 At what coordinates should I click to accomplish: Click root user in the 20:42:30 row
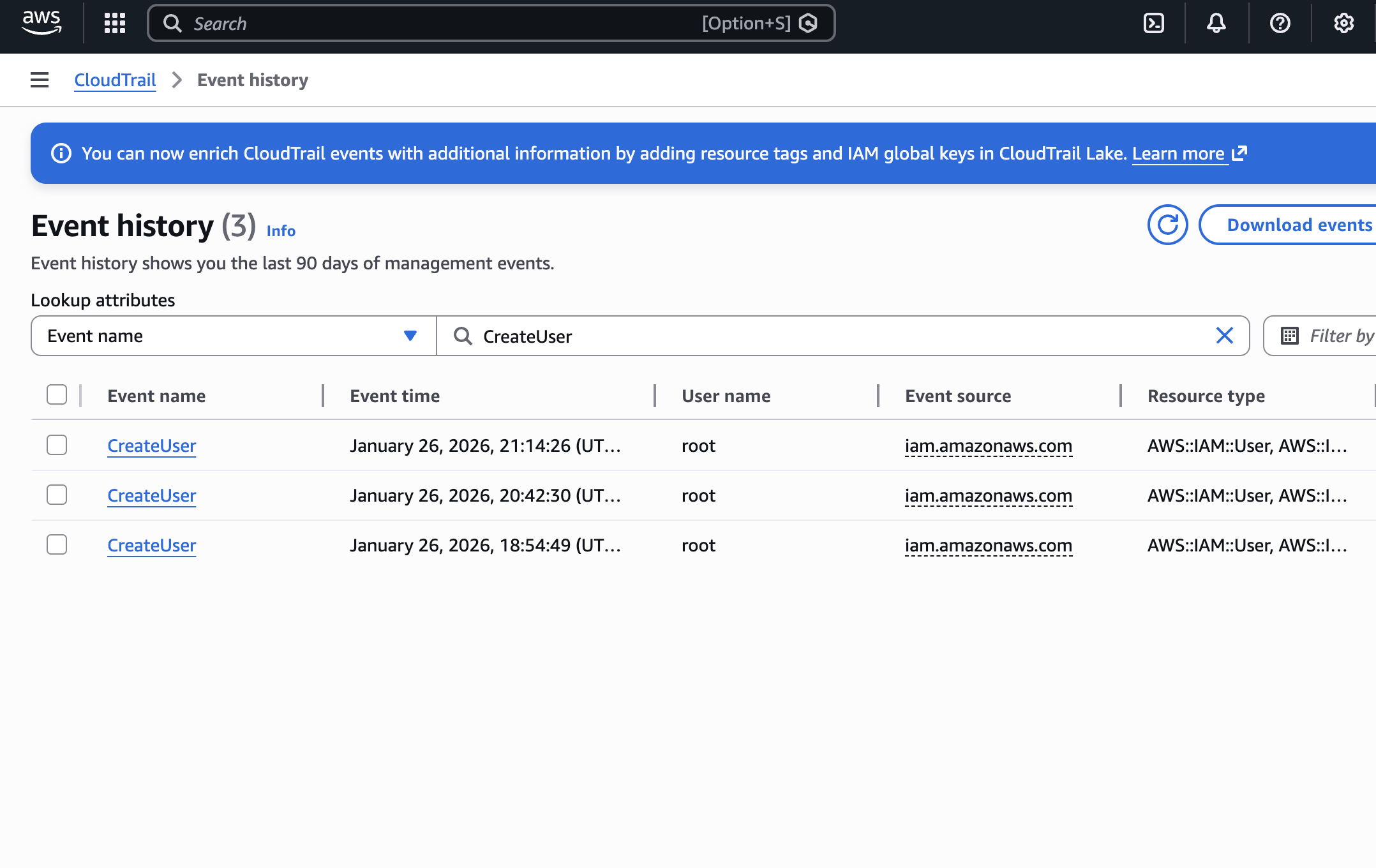click(x=698, y=495)
